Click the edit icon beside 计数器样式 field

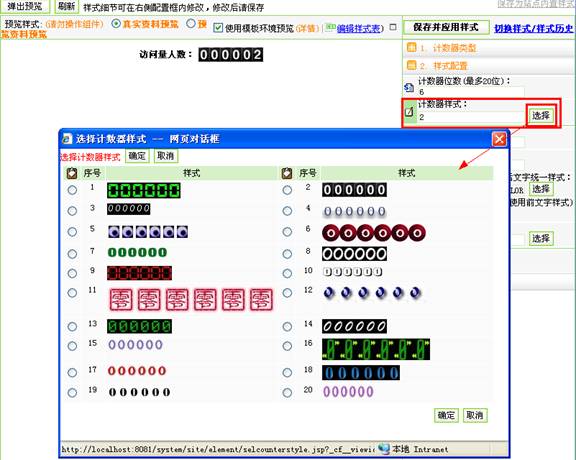tap(409, 111)
